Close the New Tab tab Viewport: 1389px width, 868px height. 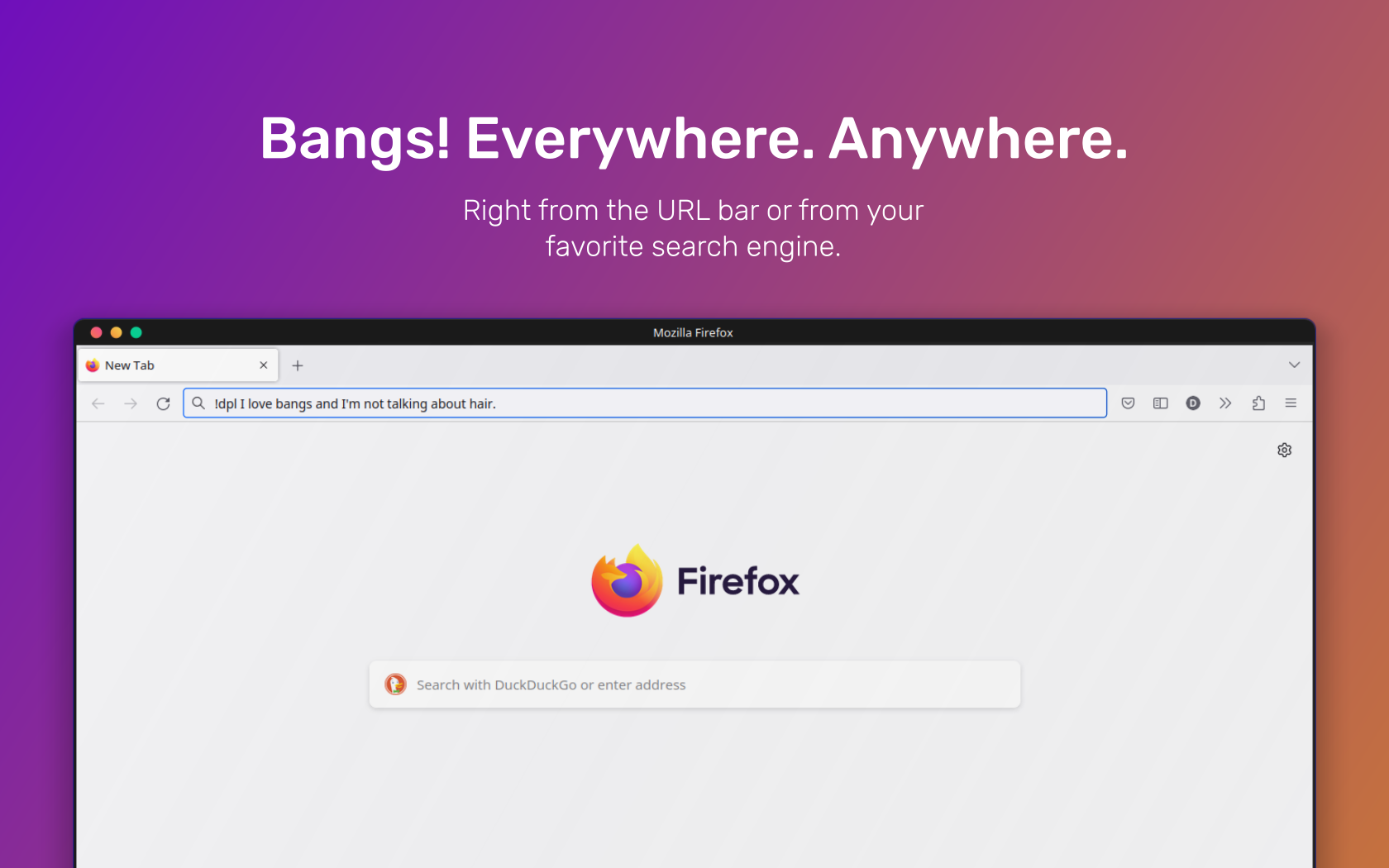(x=264, y=365)
